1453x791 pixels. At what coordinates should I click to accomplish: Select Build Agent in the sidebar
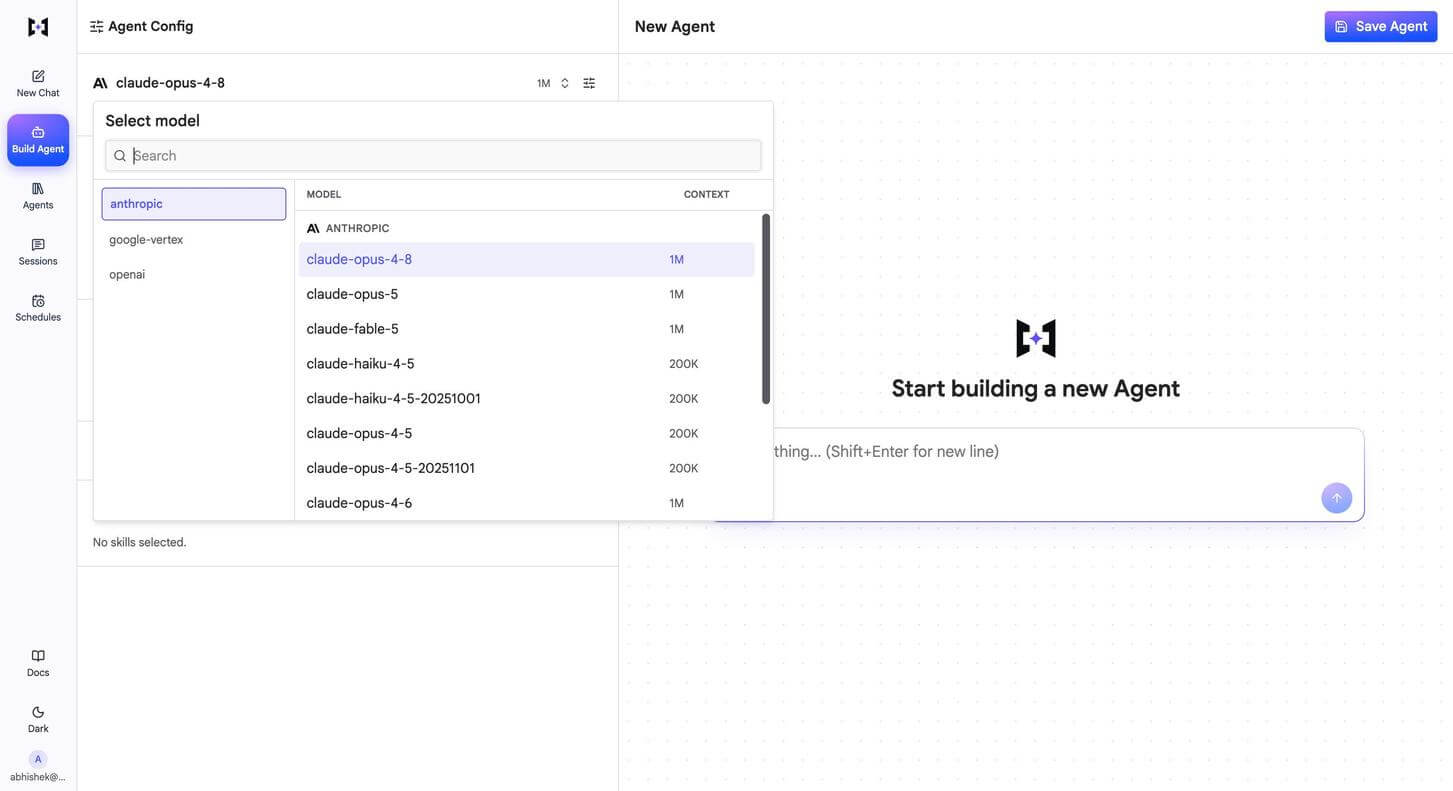[38, 140]
